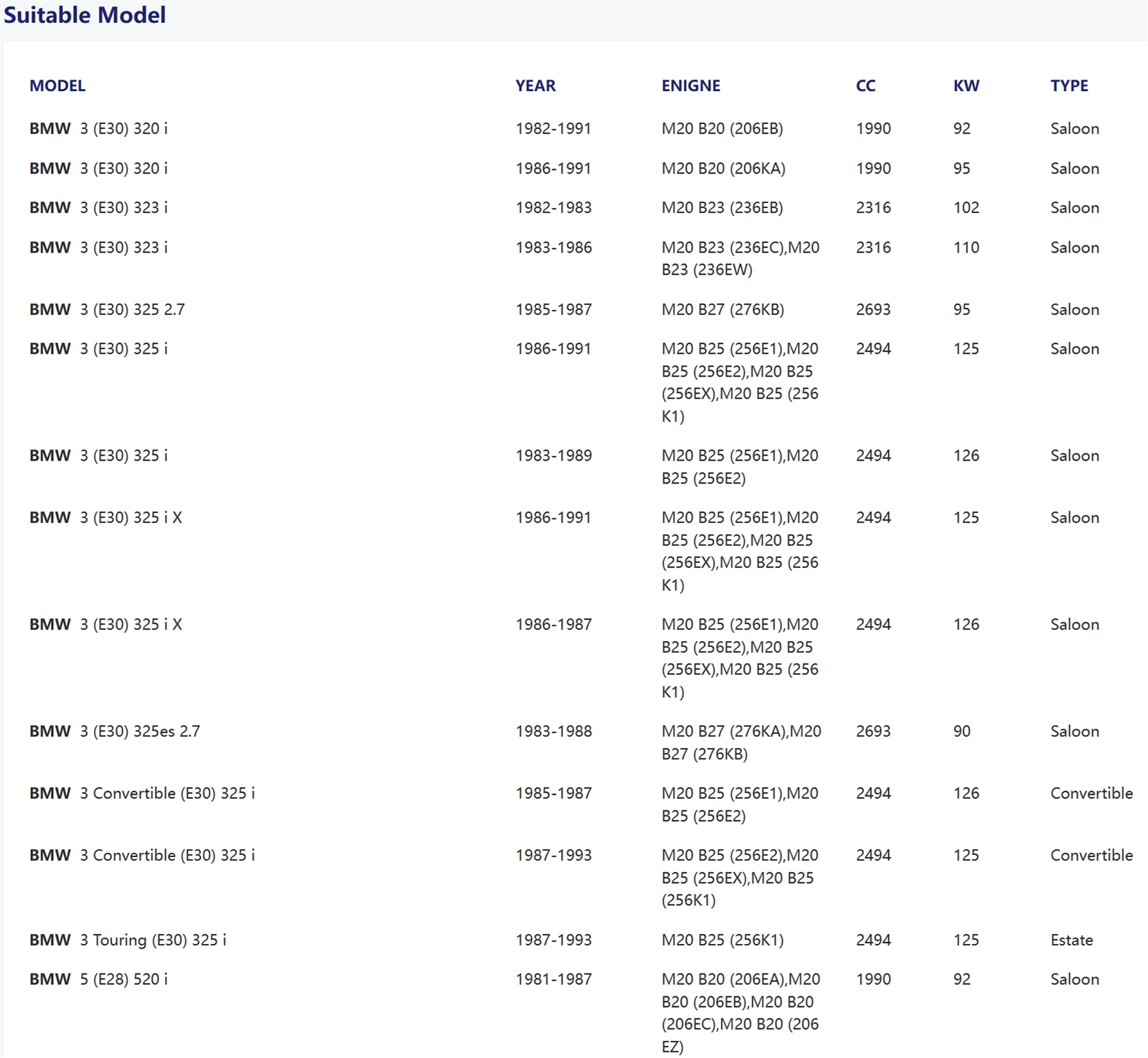This screenshot has width=1148, height=1058.
Task: Select the MODEL column header
Action: click(x=57, y=86)
